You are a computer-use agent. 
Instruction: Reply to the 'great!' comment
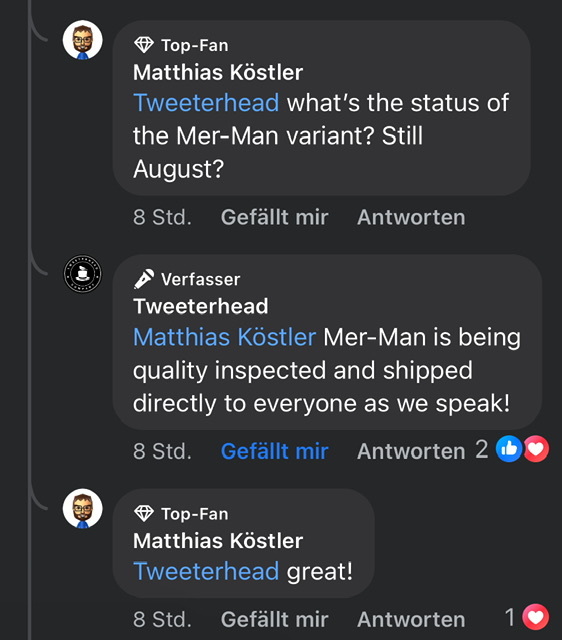(x=411, y=620)
